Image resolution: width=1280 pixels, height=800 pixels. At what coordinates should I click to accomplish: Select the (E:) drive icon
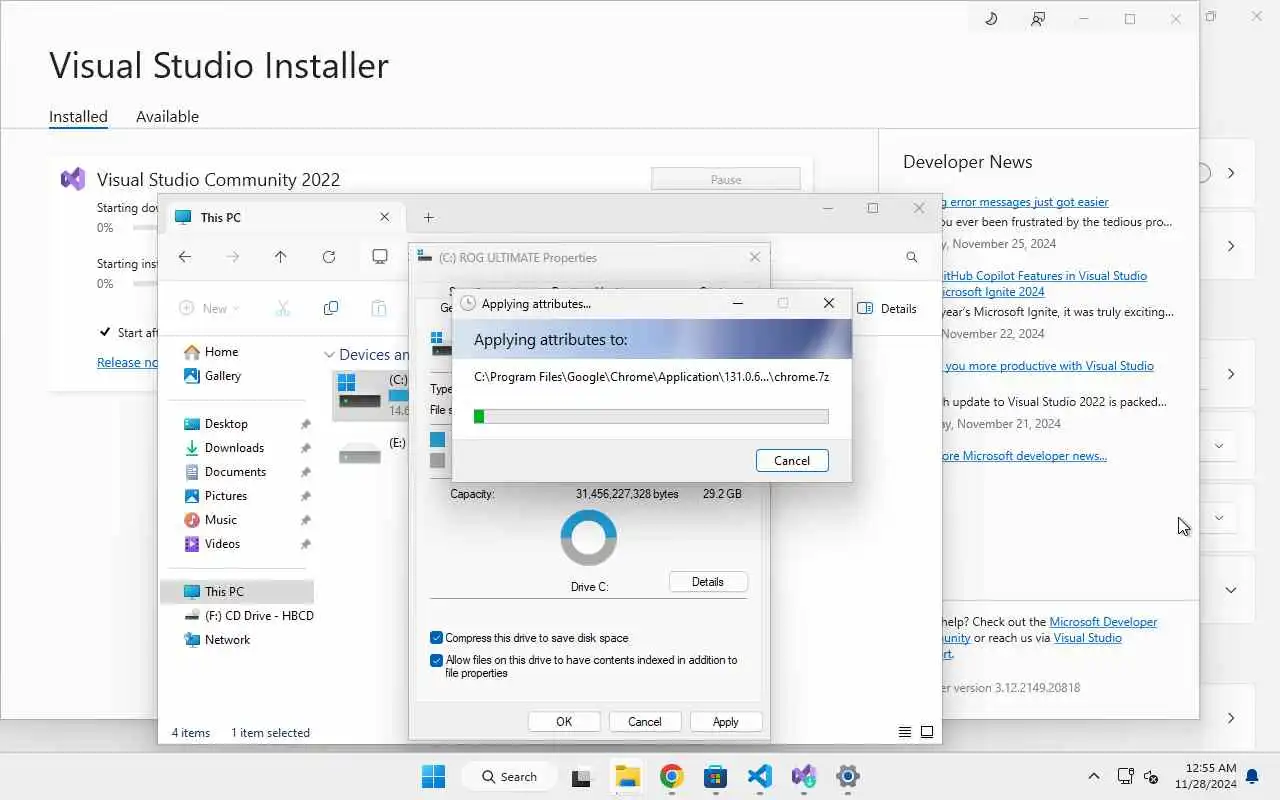pyautogui.click(x=359, y=452)
